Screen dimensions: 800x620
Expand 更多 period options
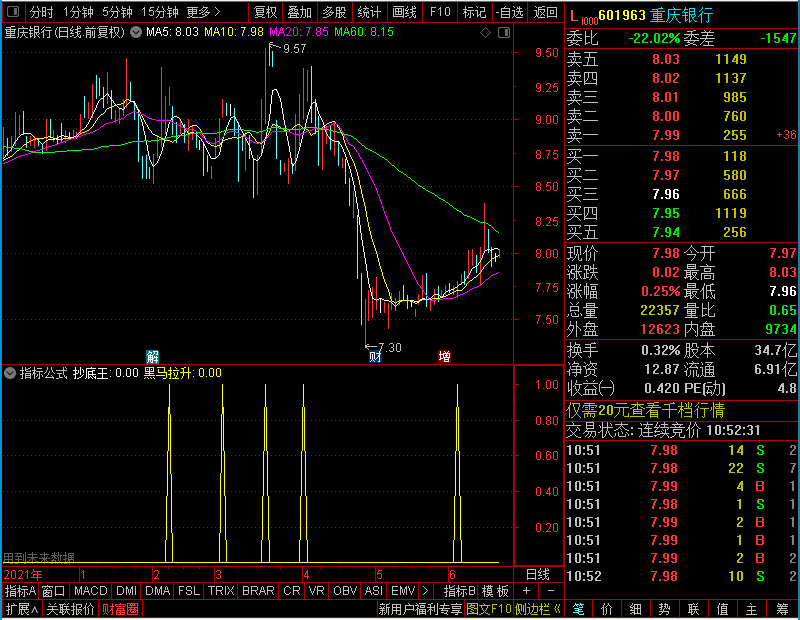(203, 12)
